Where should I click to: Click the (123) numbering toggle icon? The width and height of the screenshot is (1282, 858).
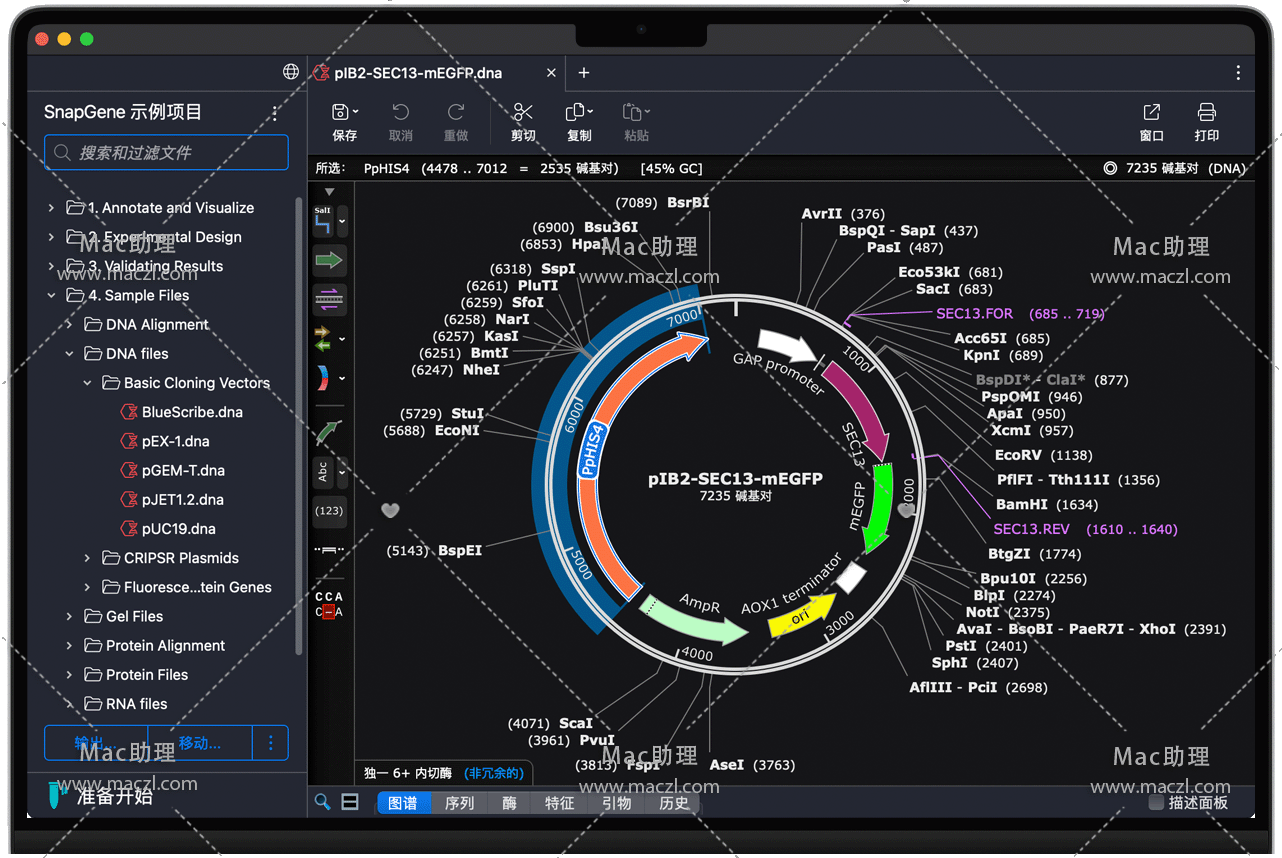pyautogui.click(x=329, y=510)
